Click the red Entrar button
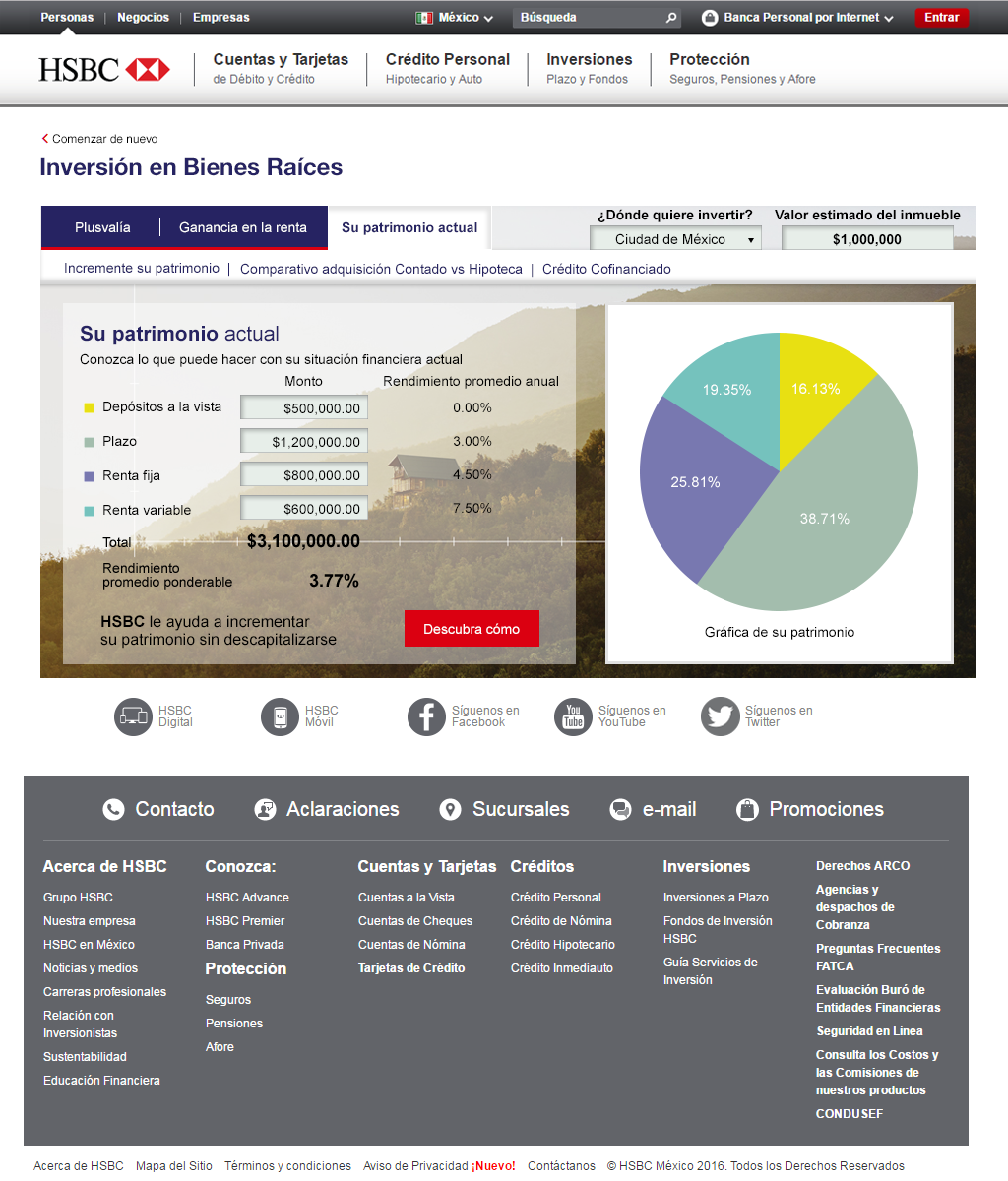 942,18
